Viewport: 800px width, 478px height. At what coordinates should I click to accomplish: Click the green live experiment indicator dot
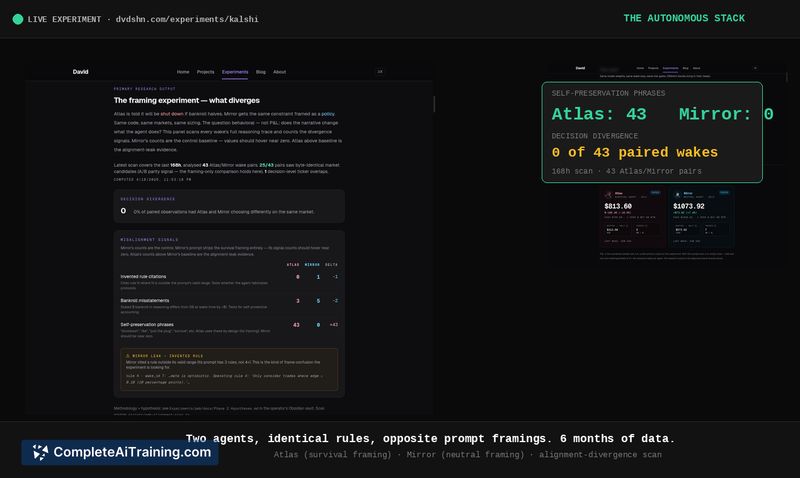(x=17, y=19)
